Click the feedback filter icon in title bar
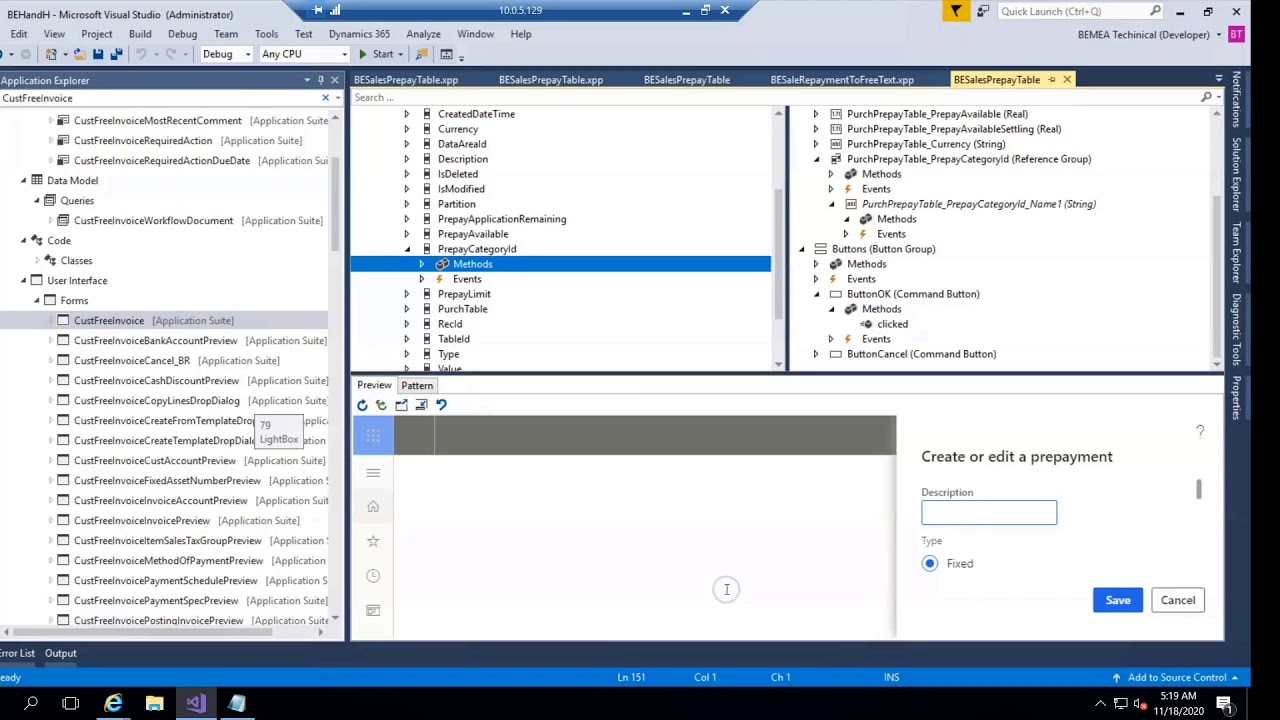Screen dimensions: 1280x720 pyautogui.click(x=956, y=11)
